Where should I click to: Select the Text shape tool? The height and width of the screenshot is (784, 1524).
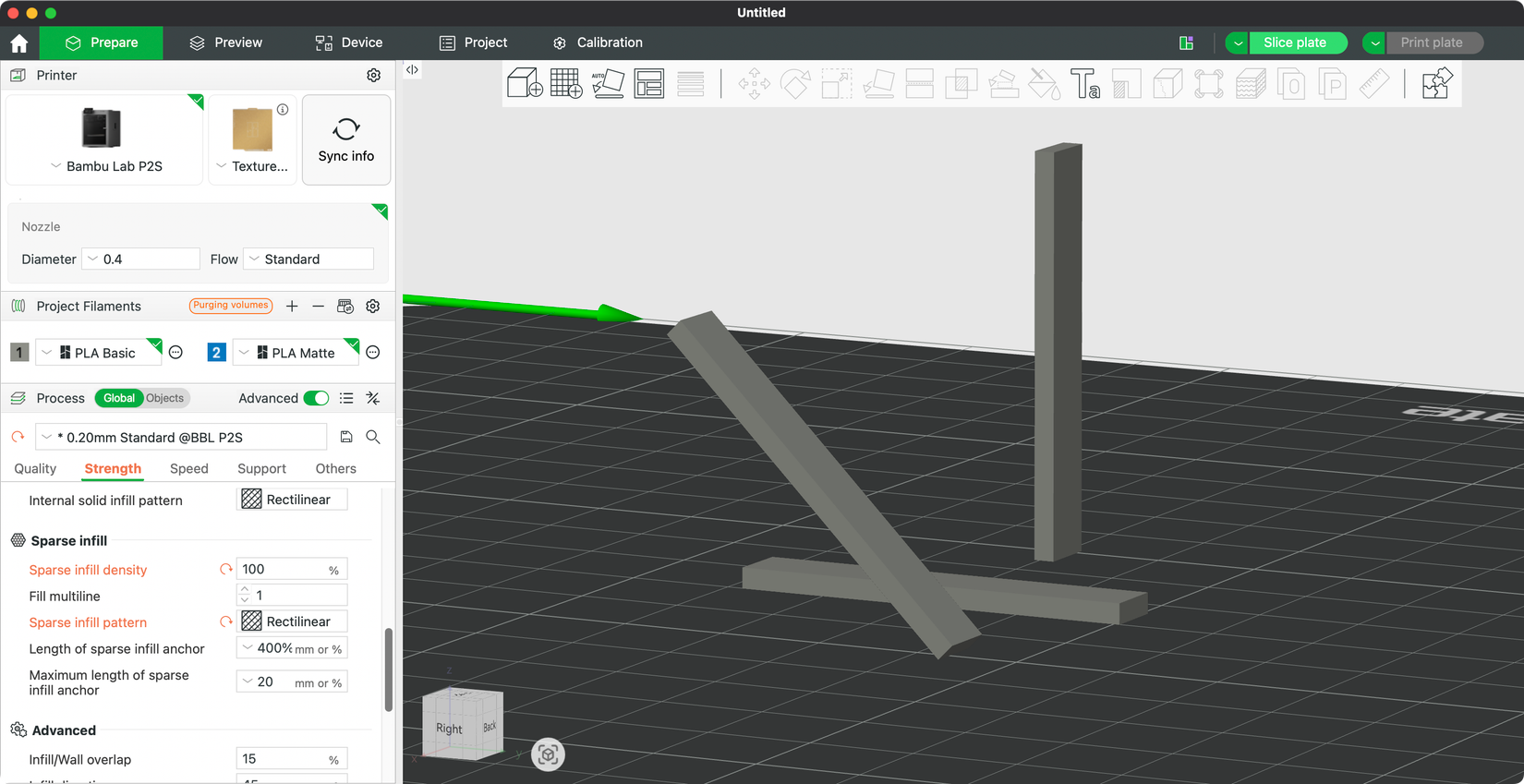click(1085, 83)
